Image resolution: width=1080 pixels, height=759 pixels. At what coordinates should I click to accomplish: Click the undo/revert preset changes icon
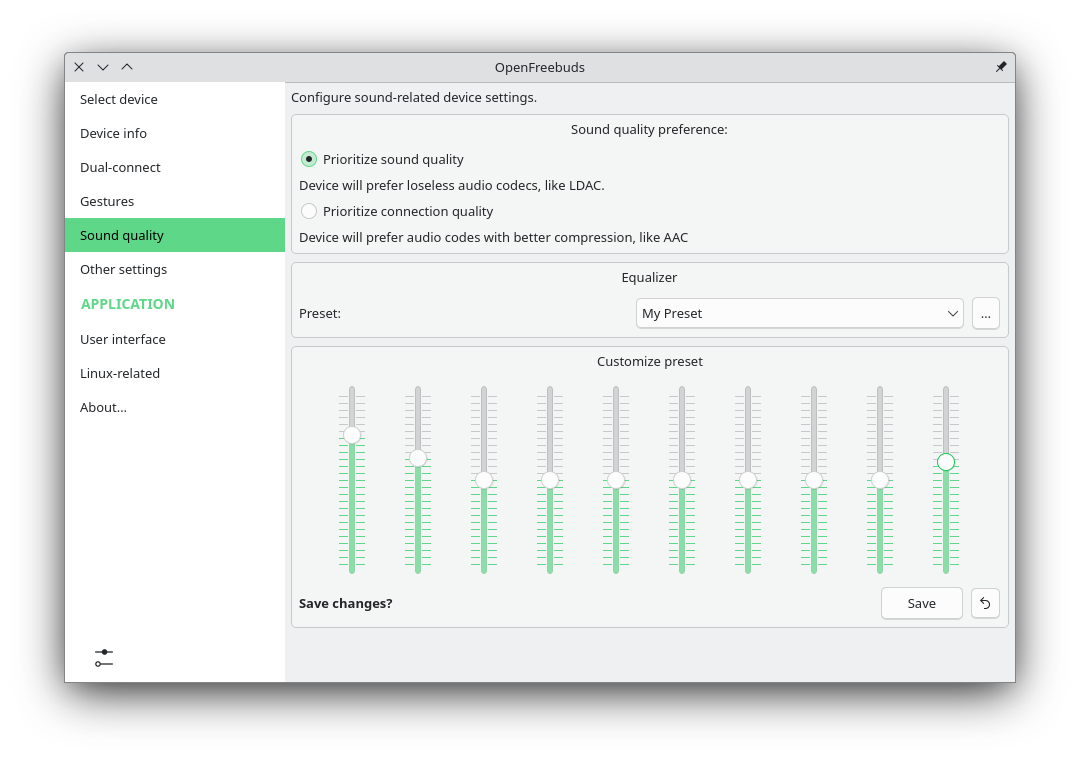pos(985,603)
